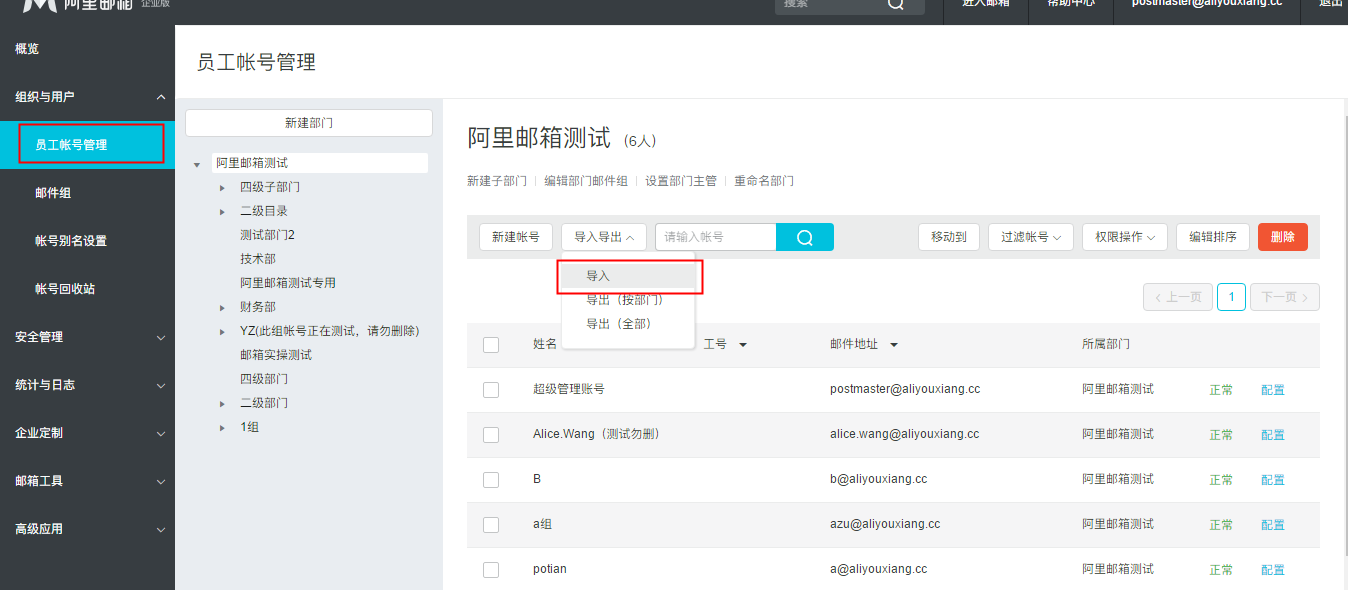Open 配置 for b@aliyouxiang.cc row

(1273, 480)
